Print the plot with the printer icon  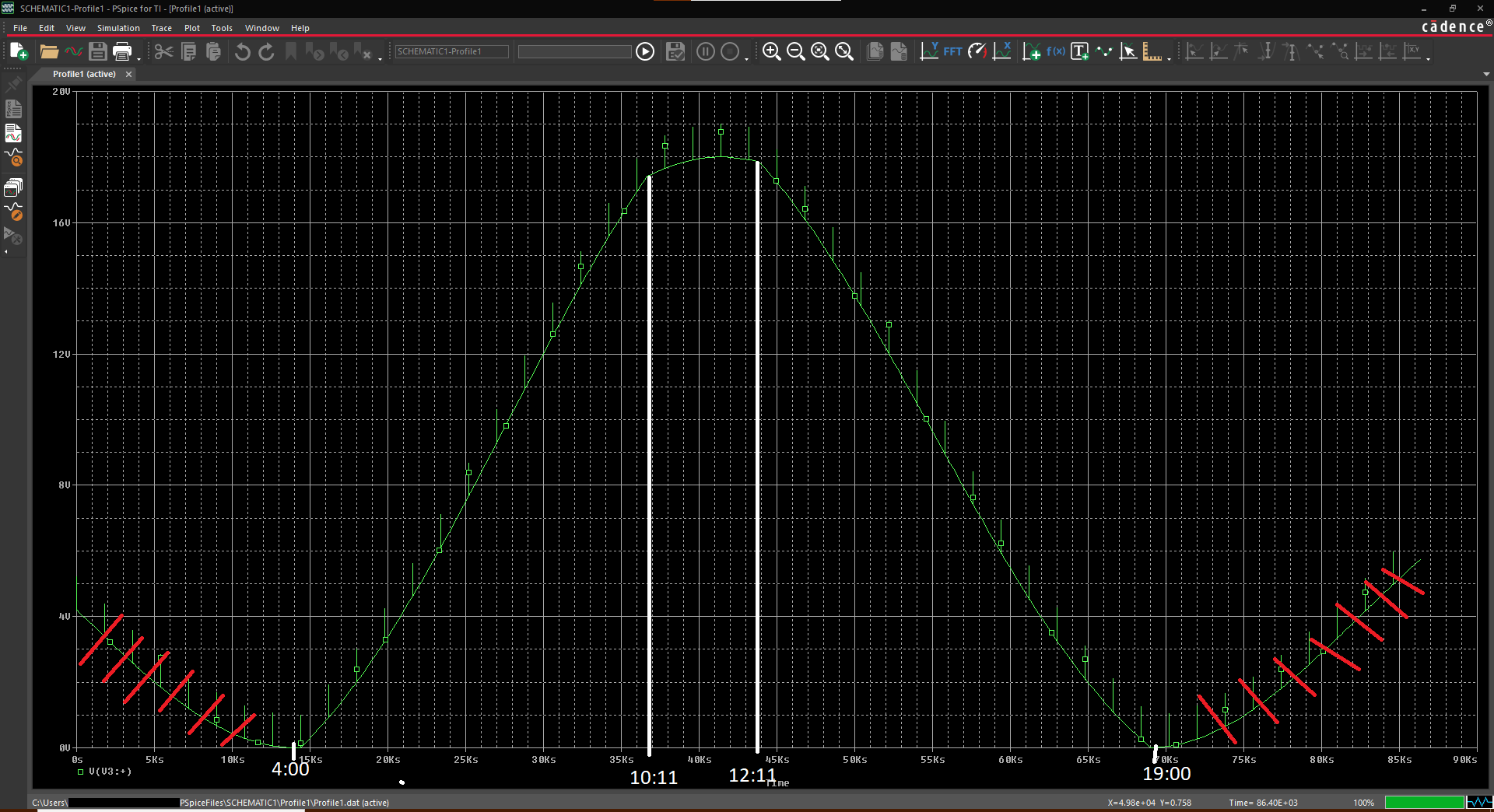click(122, 51)
